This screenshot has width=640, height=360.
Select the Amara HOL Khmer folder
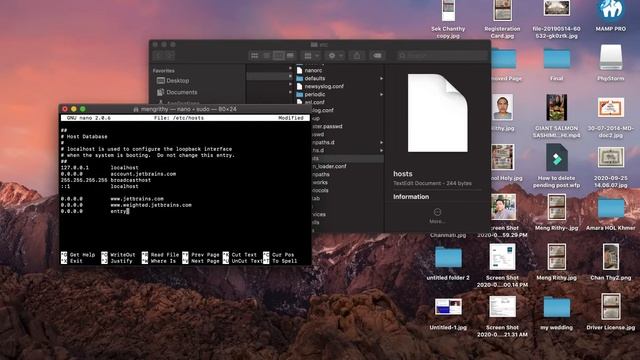[611, 208]
